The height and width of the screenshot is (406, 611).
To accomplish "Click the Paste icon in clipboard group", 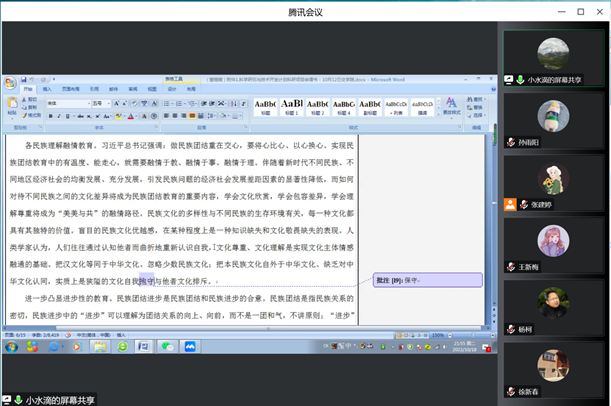I will [11, 105].
